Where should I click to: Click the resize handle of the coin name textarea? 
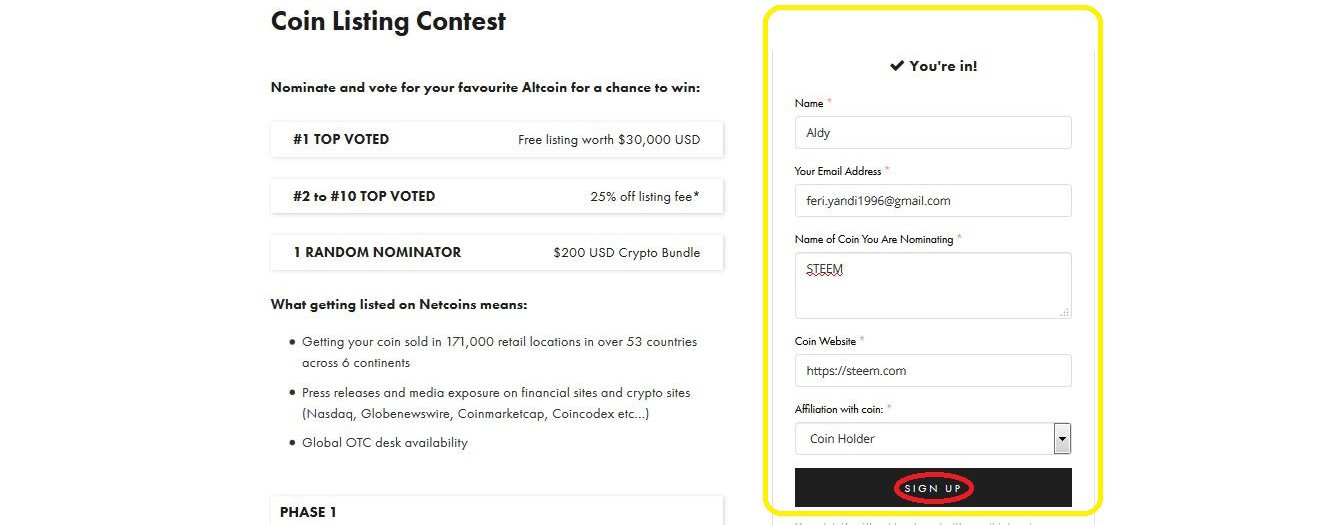pyautogui.click(x=1065, y=313)
